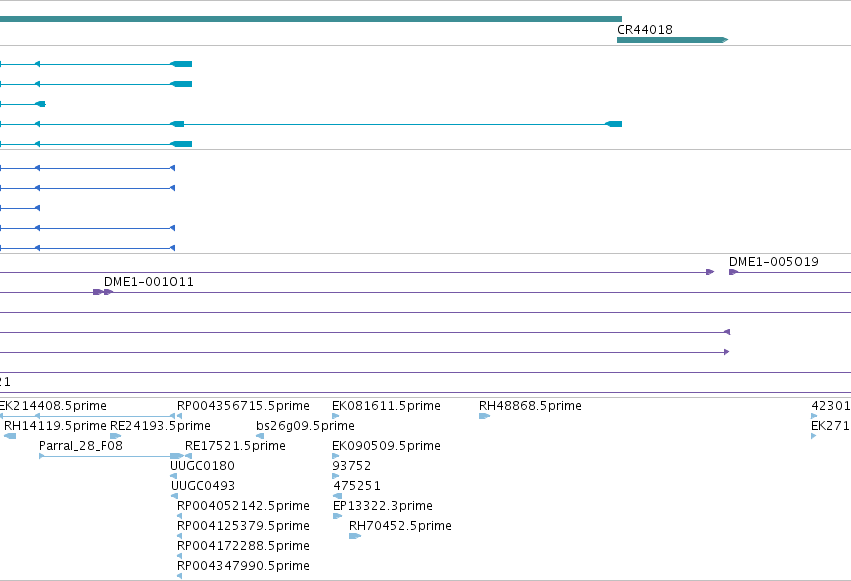Image resolution: width=851 pixels, height=581 pixels.
Task: Open the EK090509.5prime EST label
Action: pyautogui.click(x=386, y=446)
